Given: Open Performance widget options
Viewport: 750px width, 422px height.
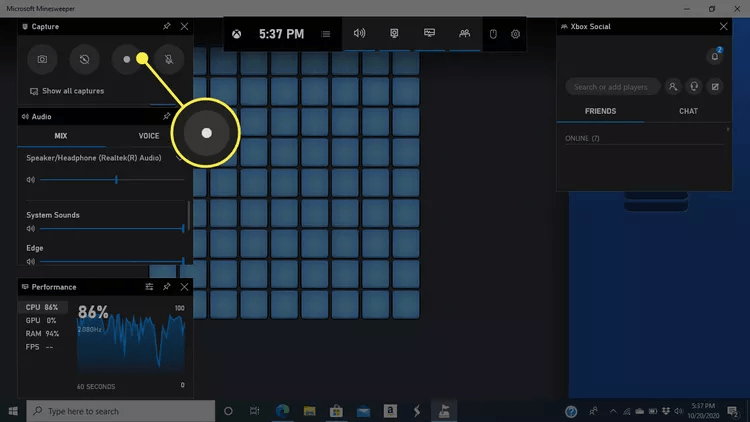Looking at the screenshot, I should [x=149, y=287].
